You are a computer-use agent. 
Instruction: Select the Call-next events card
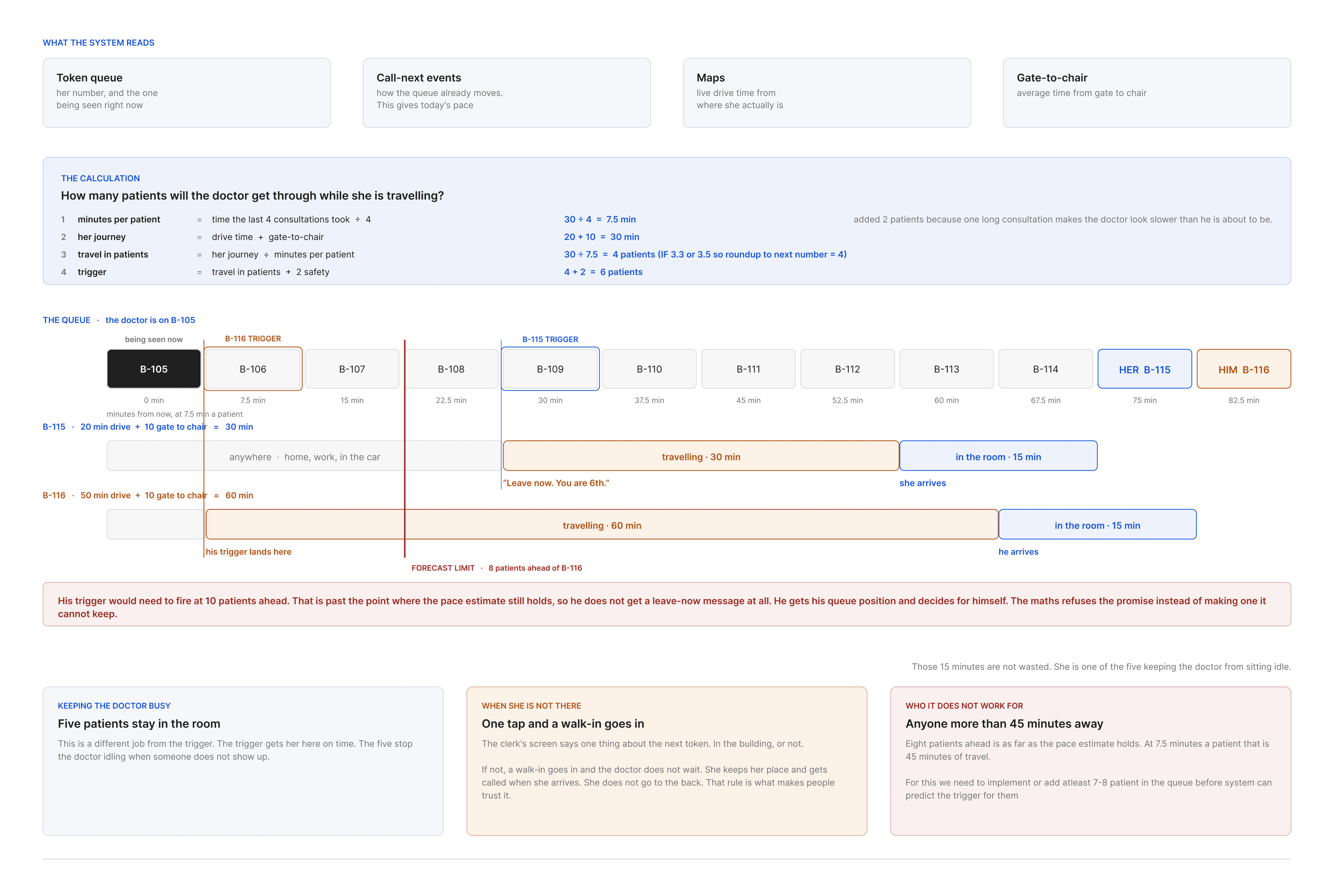(x=507, y=93)
